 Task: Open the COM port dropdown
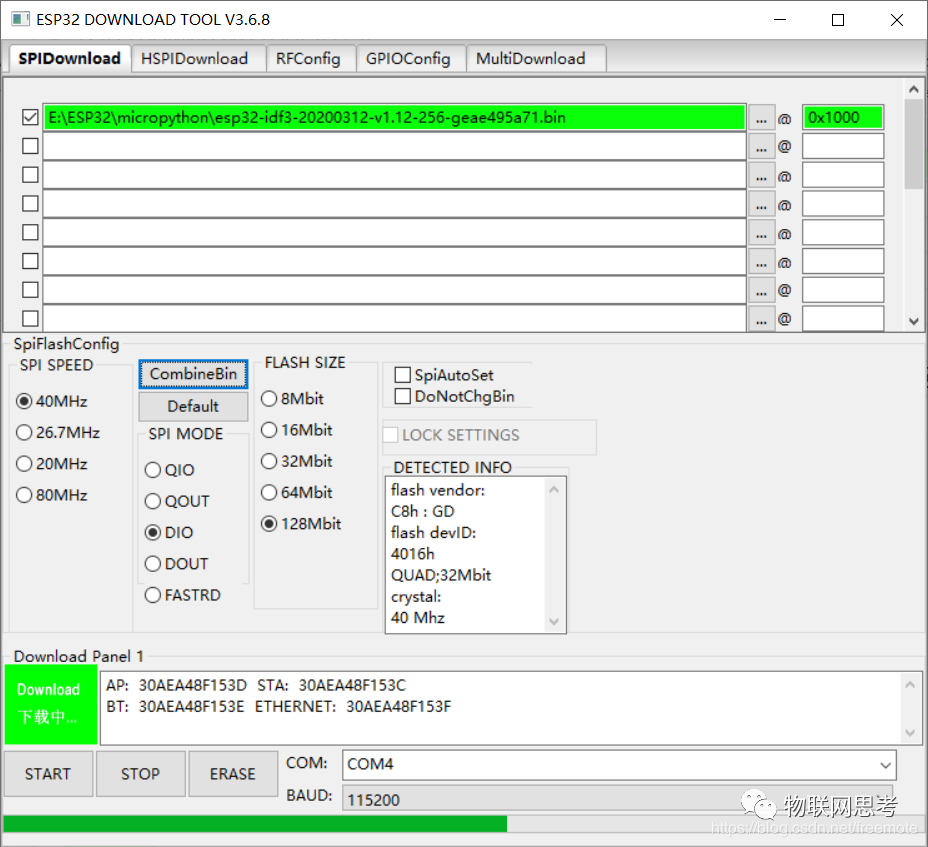point(619,764)
